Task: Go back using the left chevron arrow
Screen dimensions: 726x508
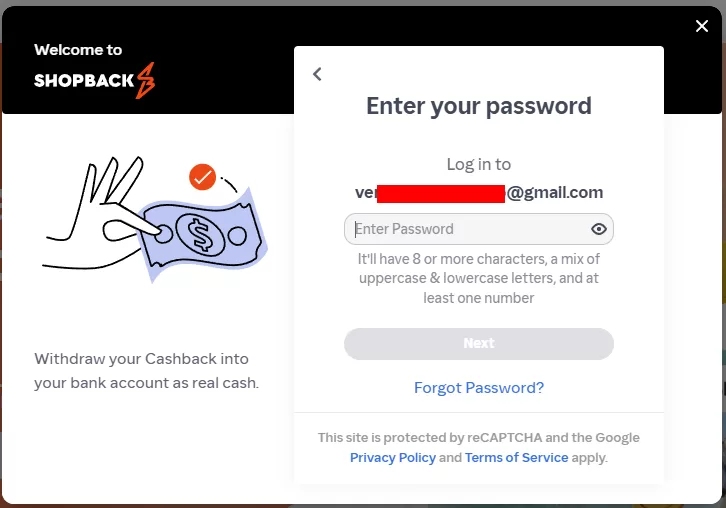Action: (317, 74)
